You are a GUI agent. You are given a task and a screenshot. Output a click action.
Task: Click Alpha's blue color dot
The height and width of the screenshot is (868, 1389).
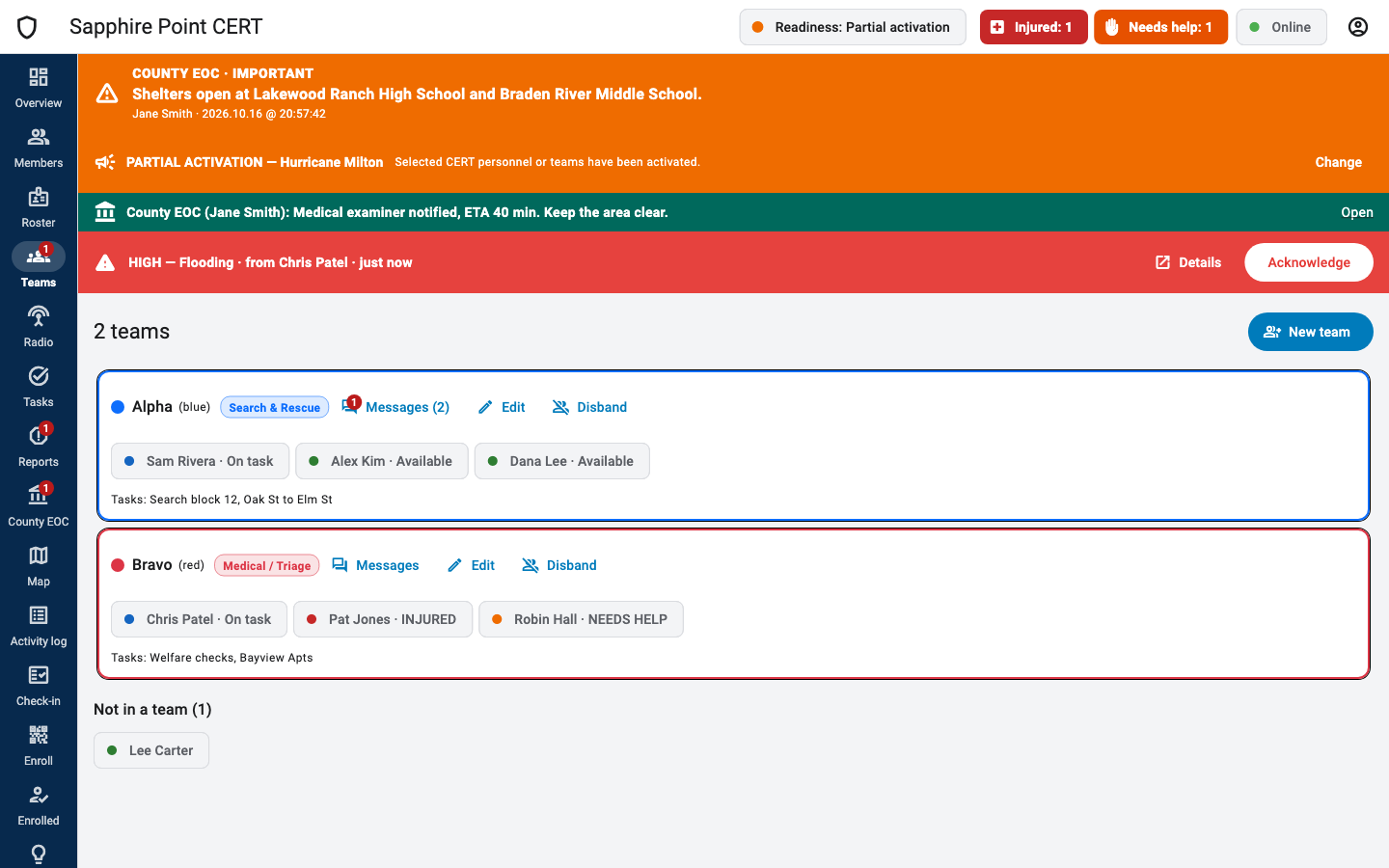point(118,407)
